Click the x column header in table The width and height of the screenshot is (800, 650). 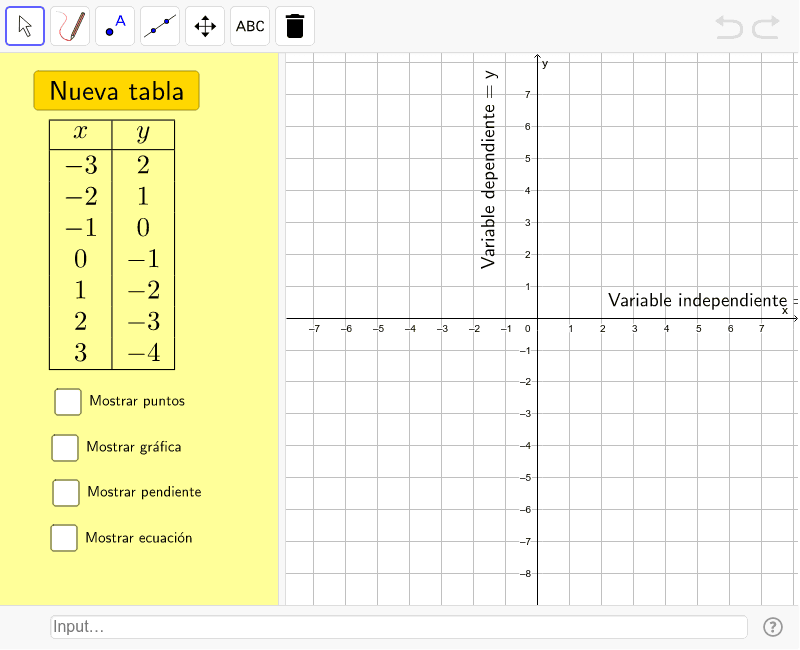80,134
